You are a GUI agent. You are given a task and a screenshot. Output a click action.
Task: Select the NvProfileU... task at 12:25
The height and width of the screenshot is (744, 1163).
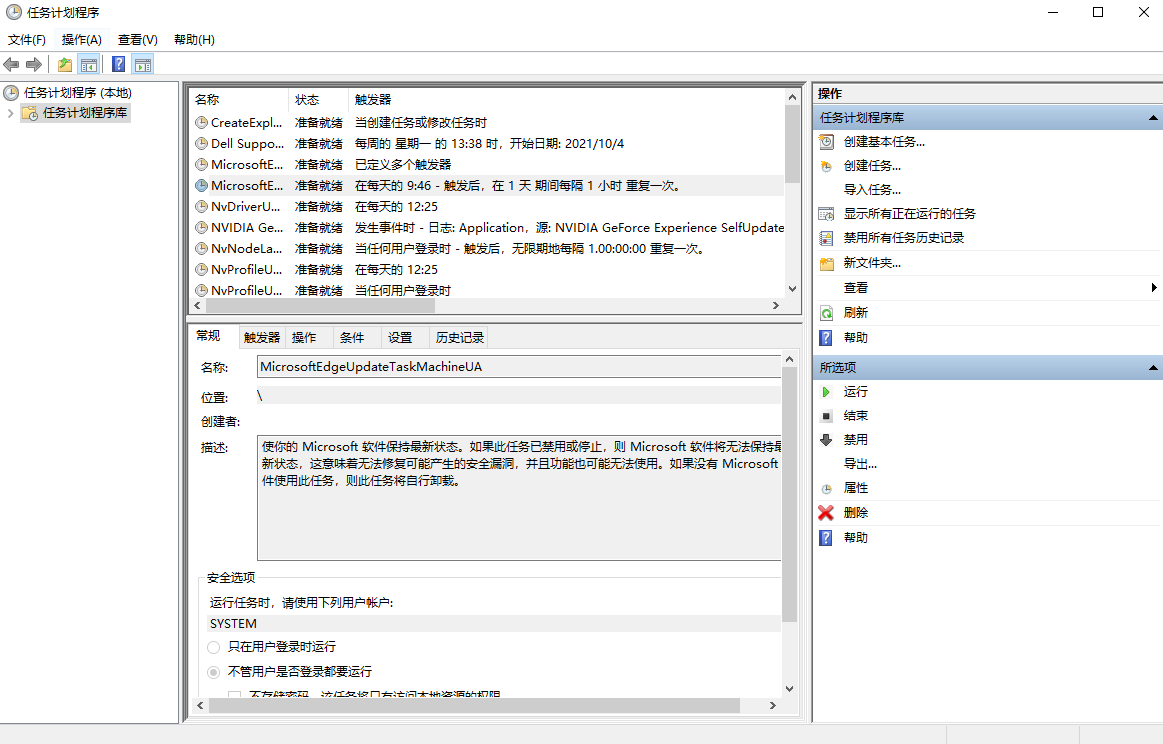487,270
